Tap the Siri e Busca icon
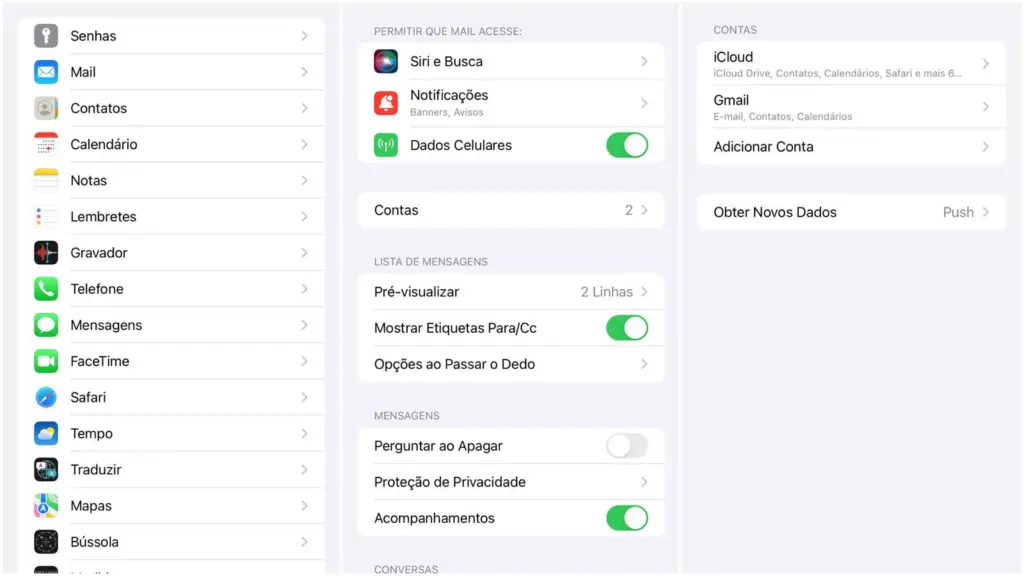1024x576 pixels. tap(386, 61)
